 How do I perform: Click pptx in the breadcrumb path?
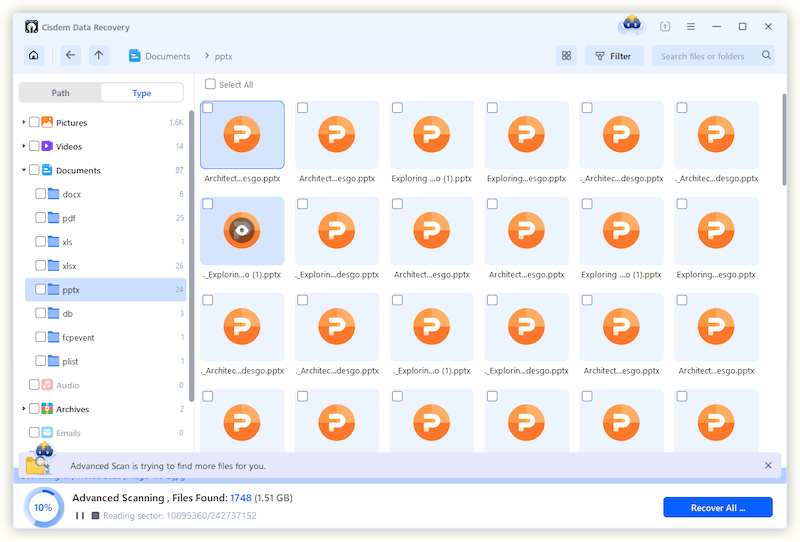[223, 56]
